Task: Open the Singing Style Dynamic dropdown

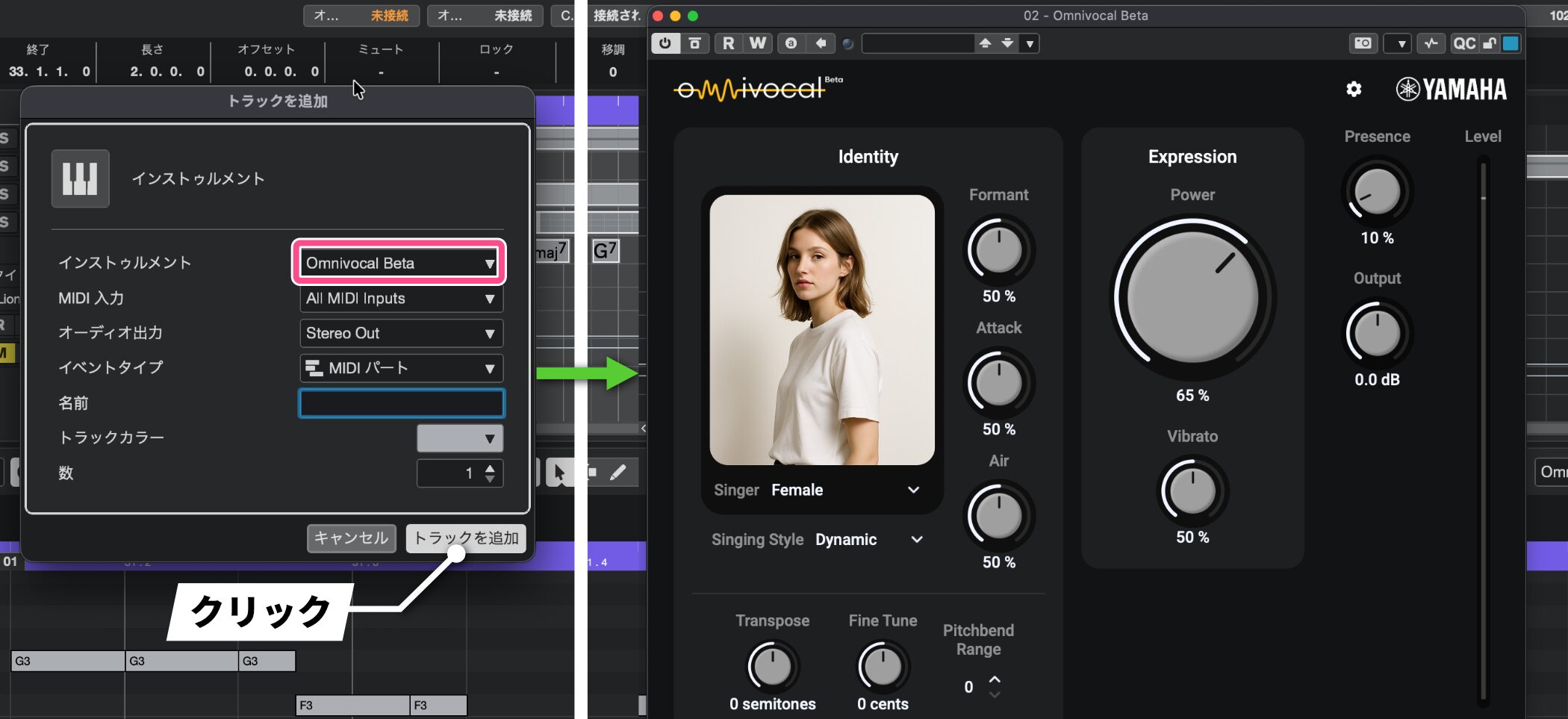Action: coord(916,539)
